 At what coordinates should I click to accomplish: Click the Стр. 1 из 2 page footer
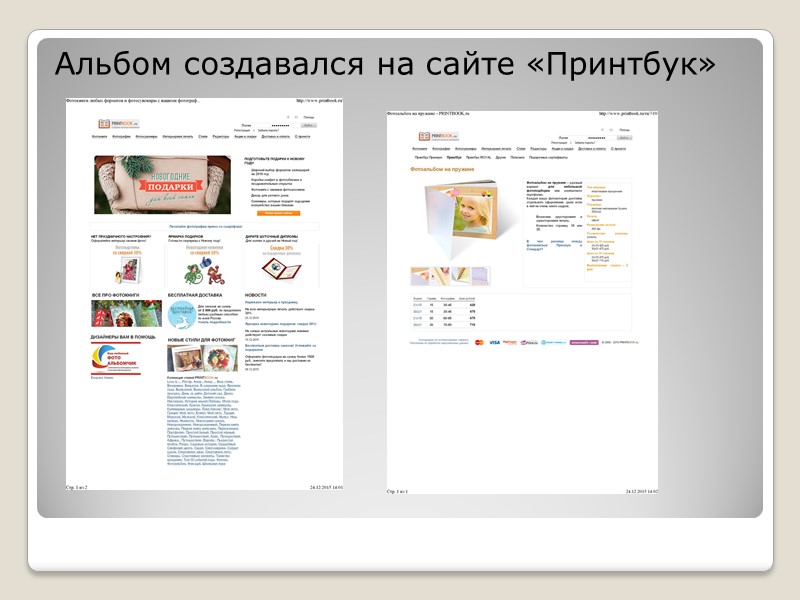click(x=77, y=487)
